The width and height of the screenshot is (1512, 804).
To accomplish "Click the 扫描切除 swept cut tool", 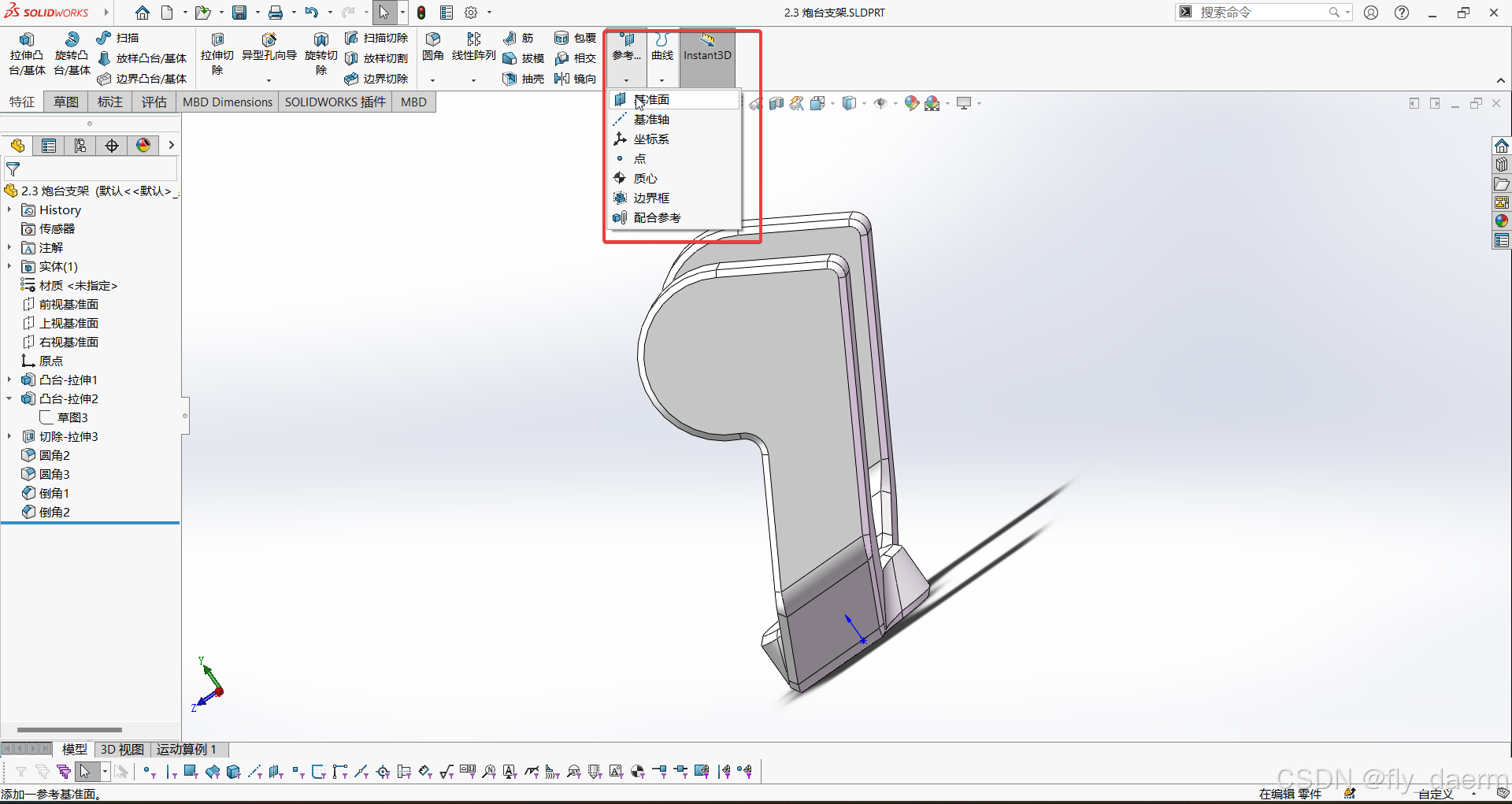I will [376, 38].
